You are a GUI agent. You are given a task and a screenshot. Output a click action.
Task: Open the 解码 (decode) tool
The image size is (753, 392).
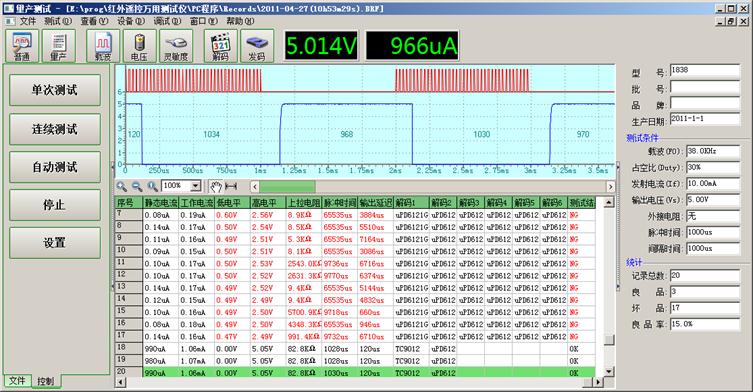click(220, 46)
